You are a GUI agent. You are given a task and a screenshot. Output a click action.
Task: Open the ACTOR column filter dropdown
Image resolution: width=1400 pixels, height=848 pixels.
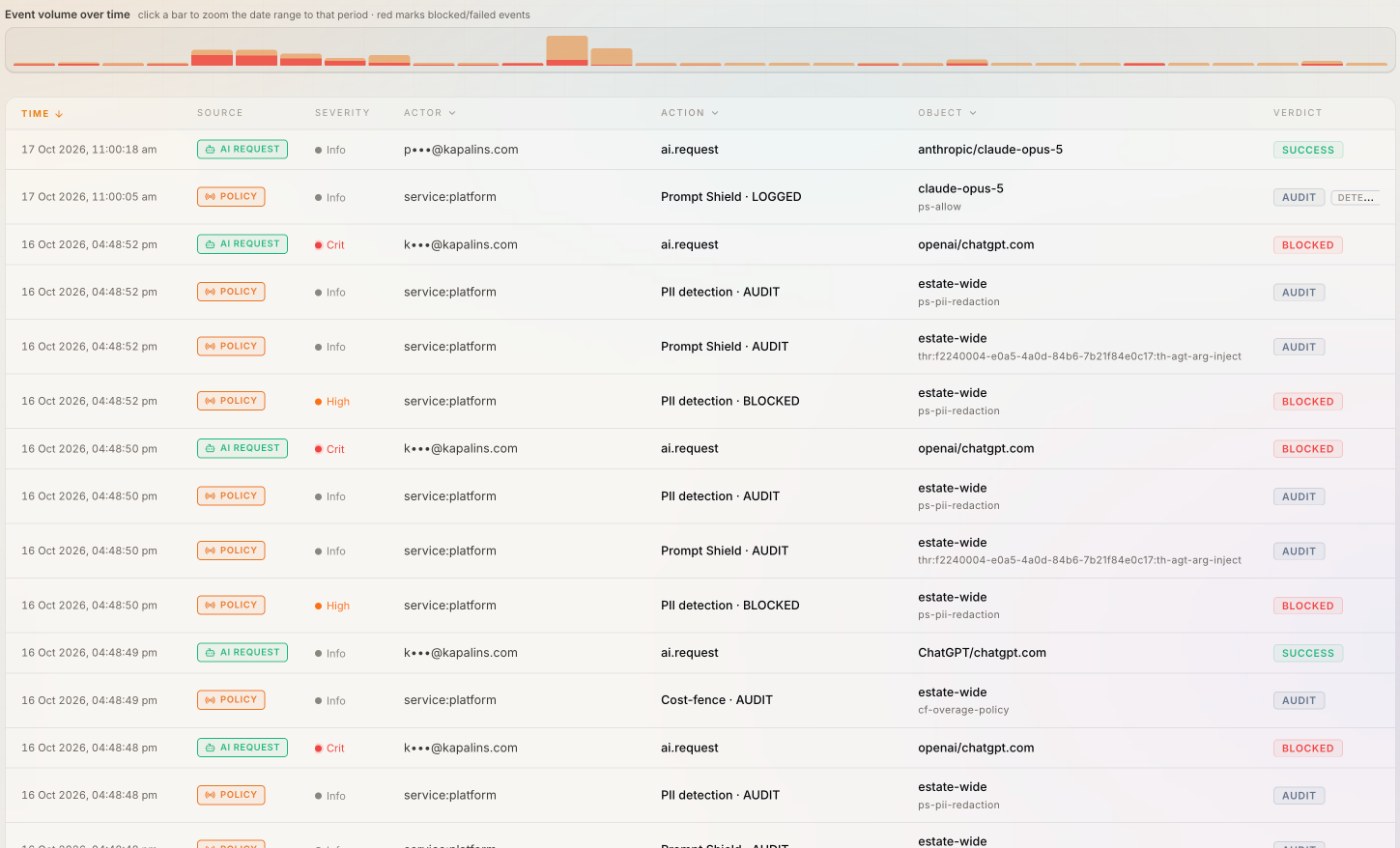point(452,113)
